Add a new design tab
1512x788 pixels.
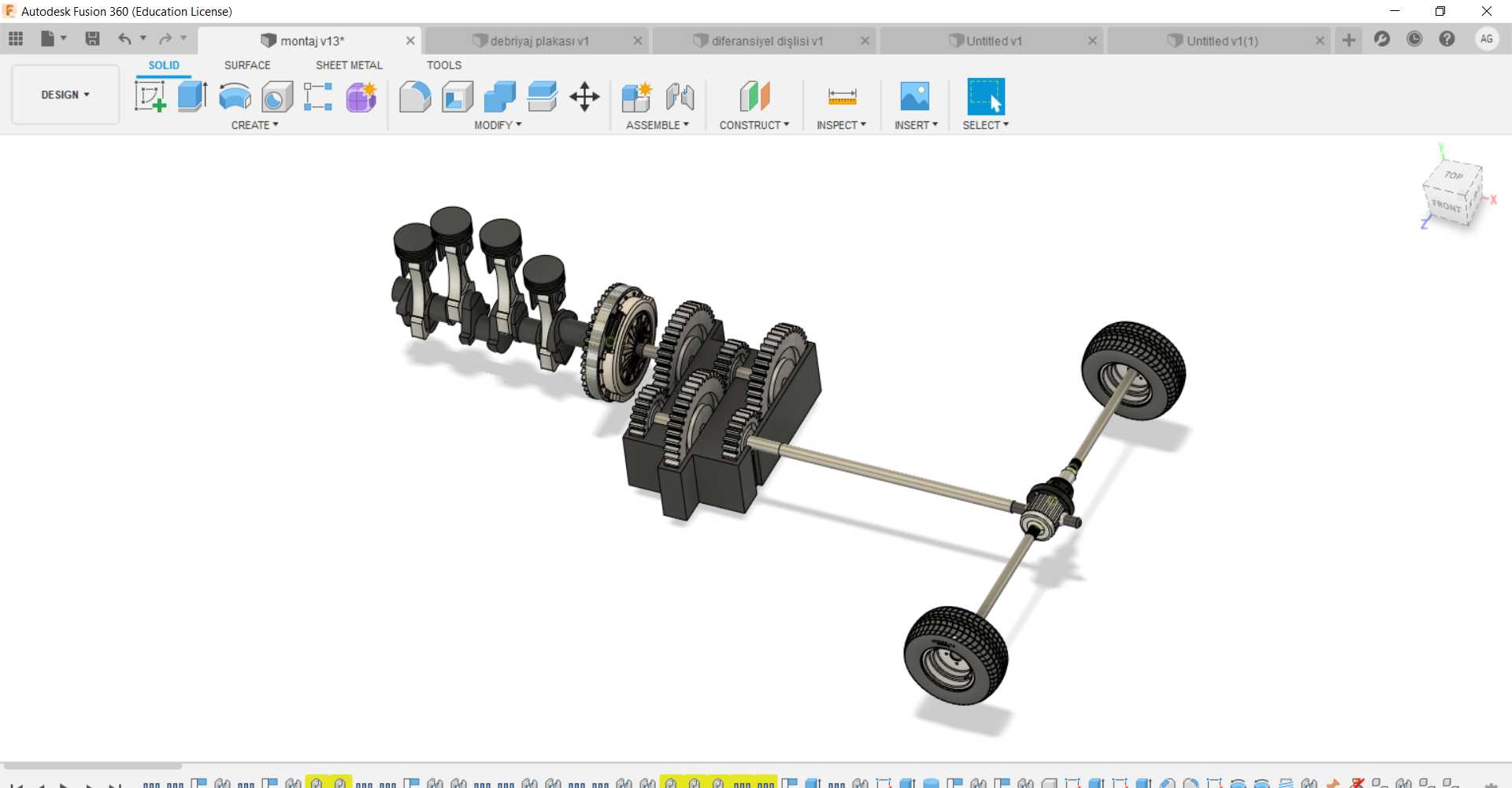pyautogui.click(x=1349, y=40)
